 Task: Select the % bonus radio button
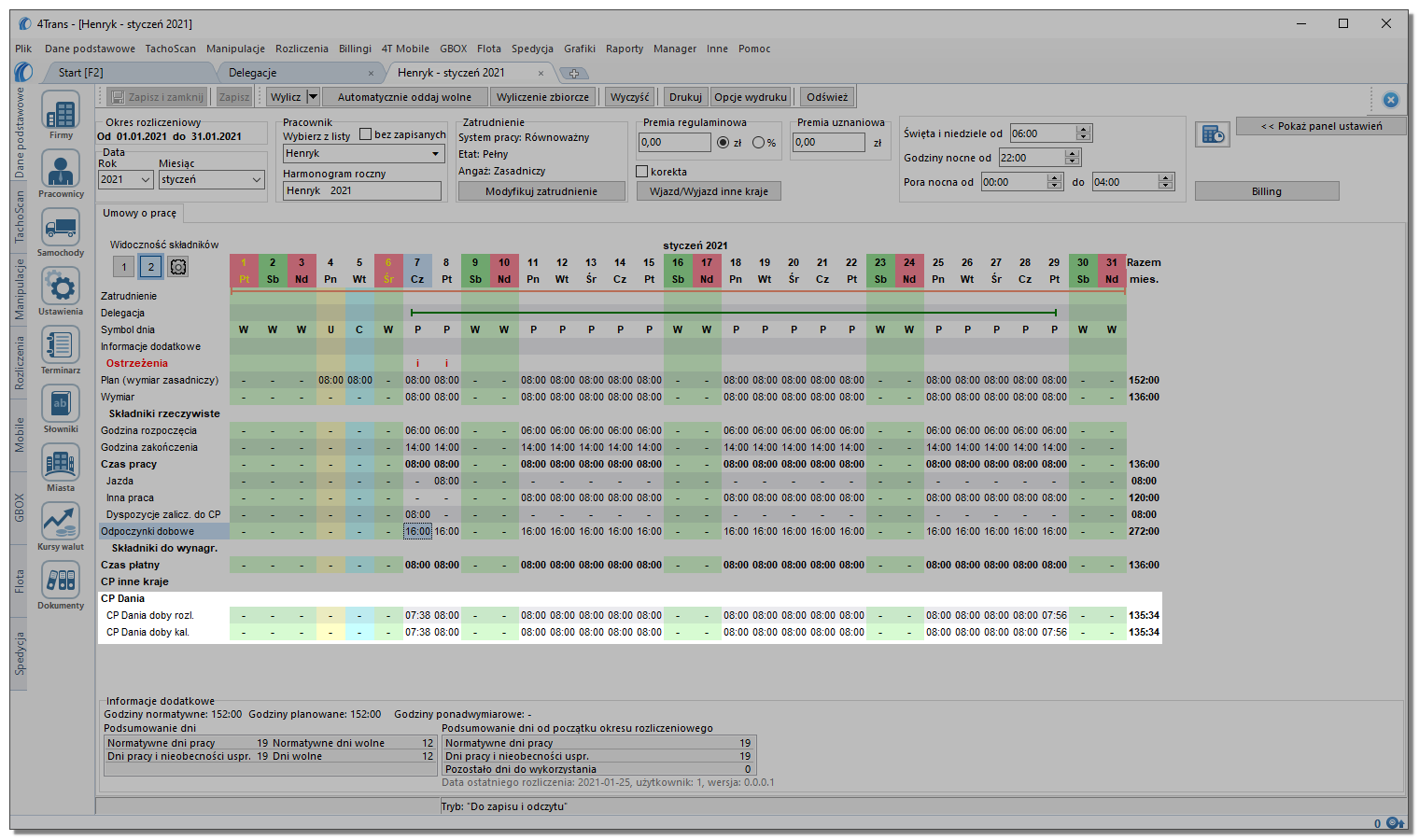[758, 143]
